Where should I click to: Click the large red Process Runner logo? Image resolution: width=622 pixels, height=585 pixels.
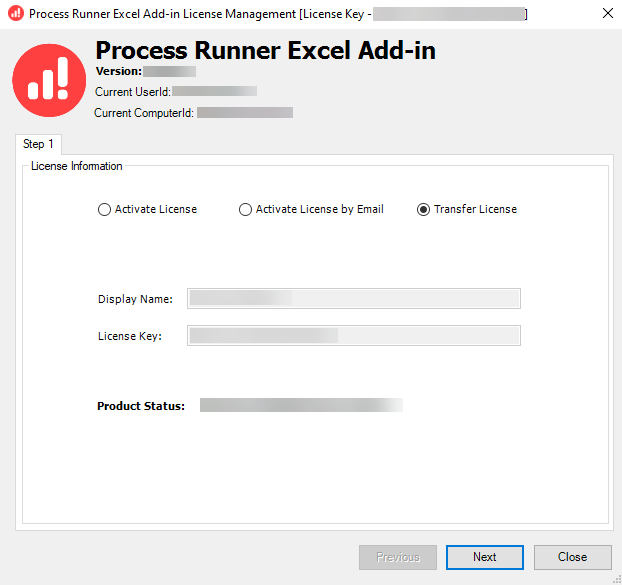tap(49, 80)
